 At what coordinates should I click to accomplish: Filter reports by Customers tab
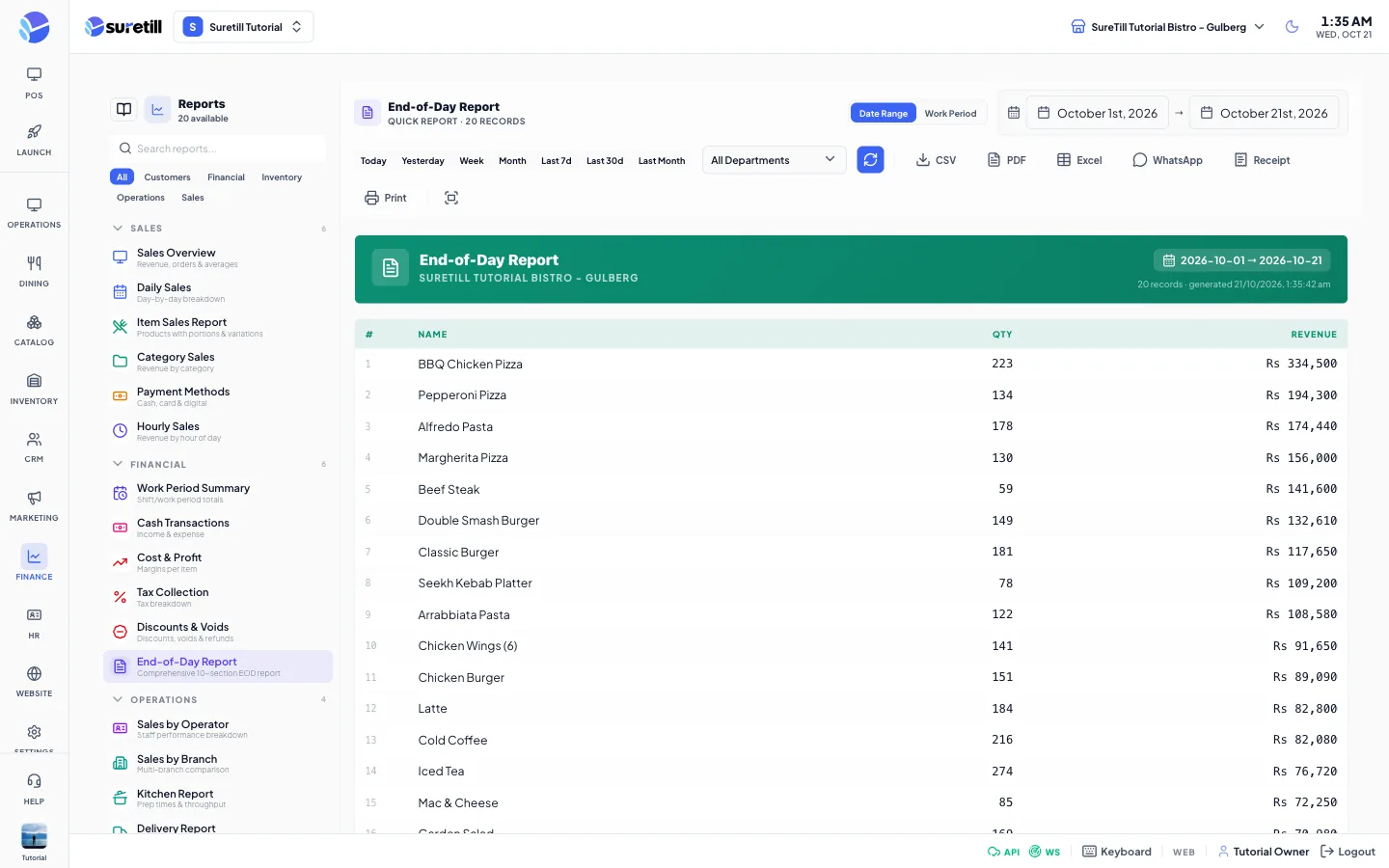click(167, 177)
